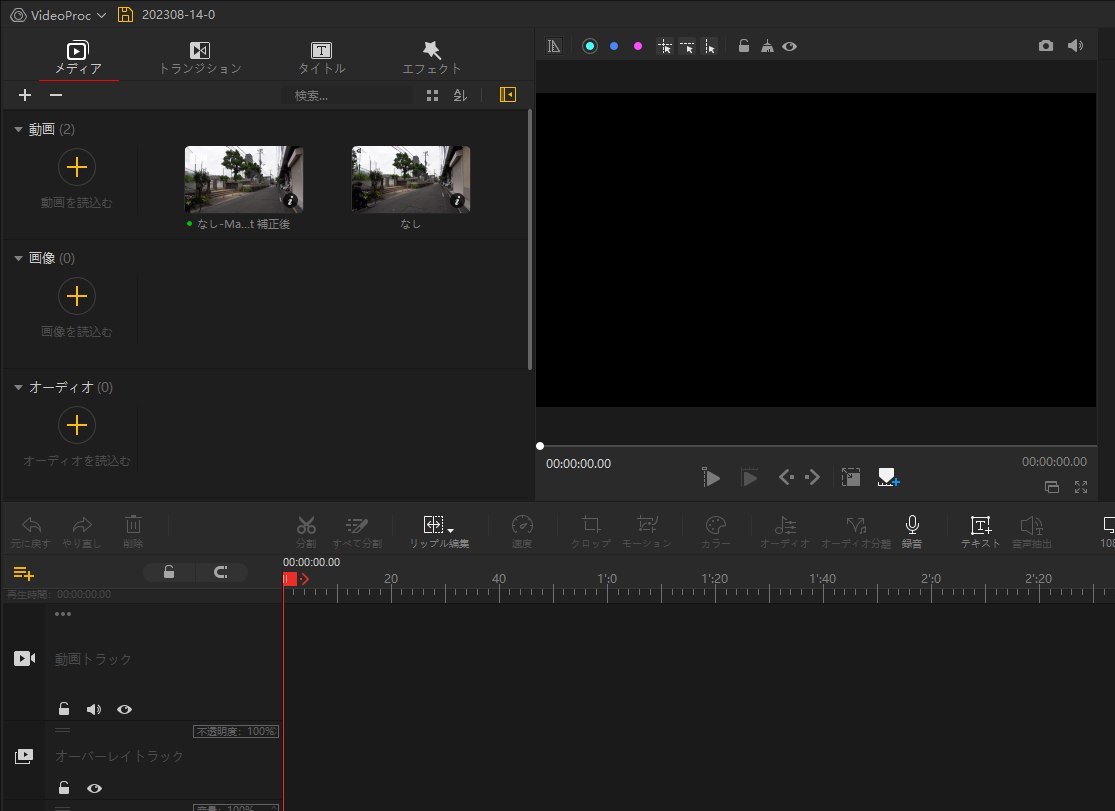Collapse the 動画 section
The width and height of the screenshot is (1115, 811).
point(18,129)
